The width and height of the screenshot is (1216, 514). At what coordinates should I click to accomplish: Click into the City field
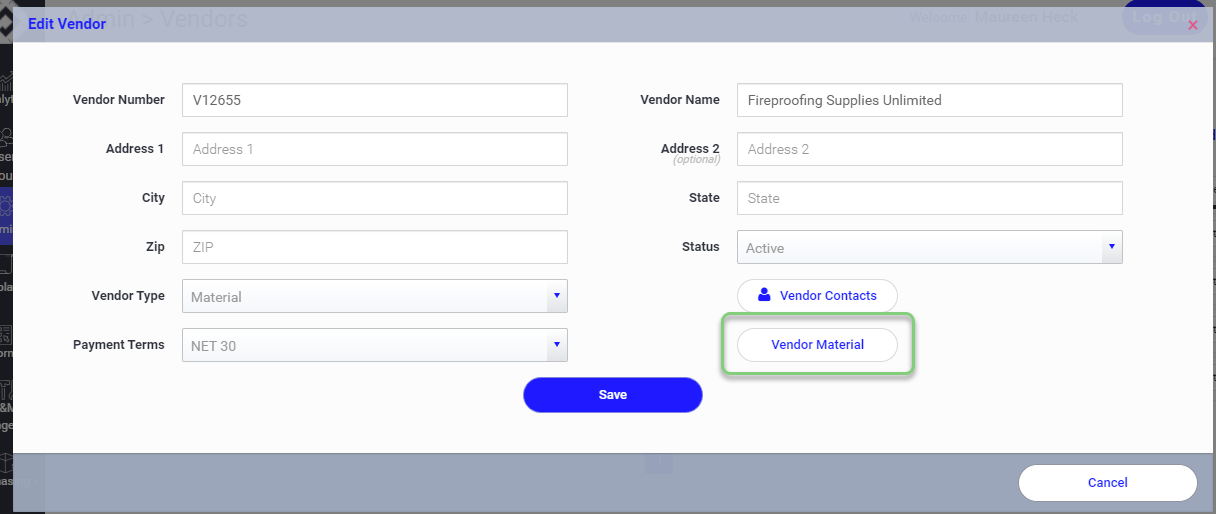375,198
